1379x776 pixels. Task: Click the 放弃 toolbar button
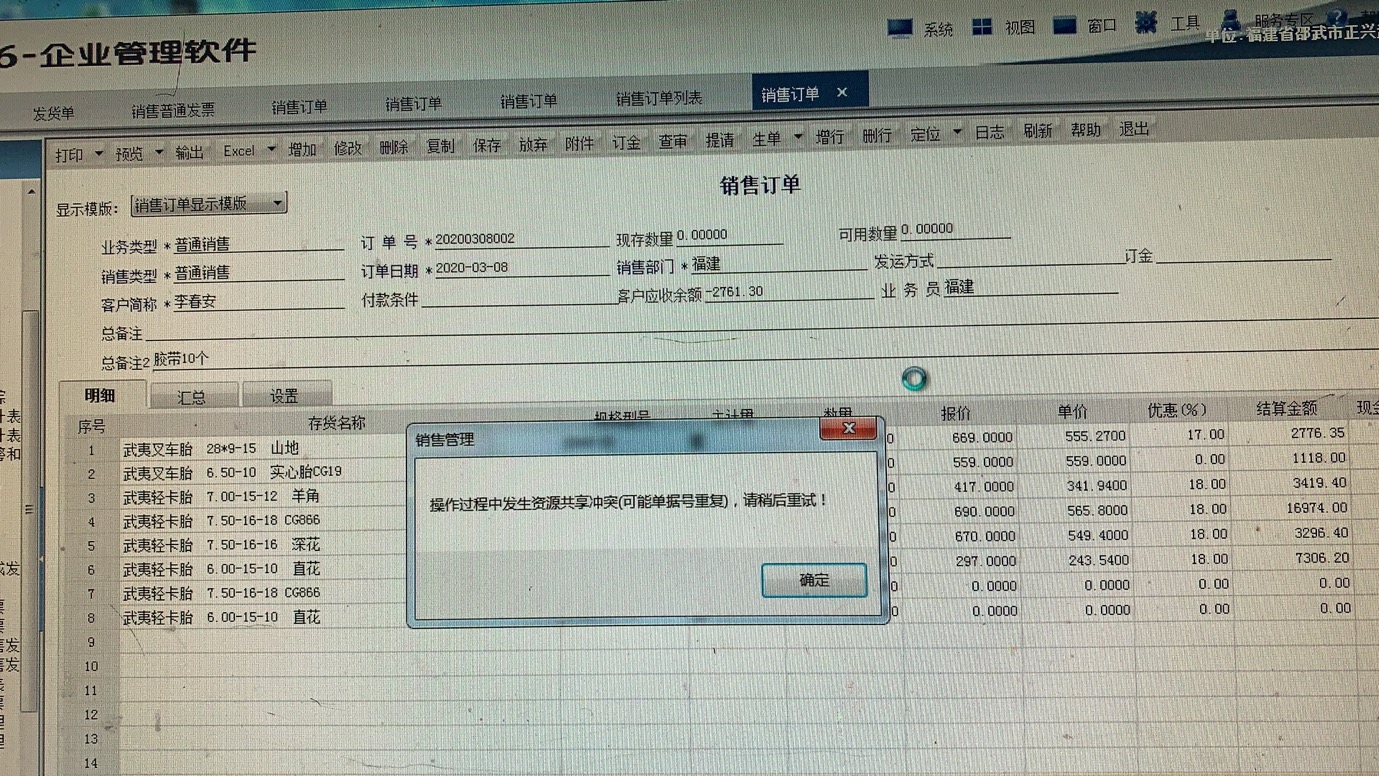coord(533,144)
